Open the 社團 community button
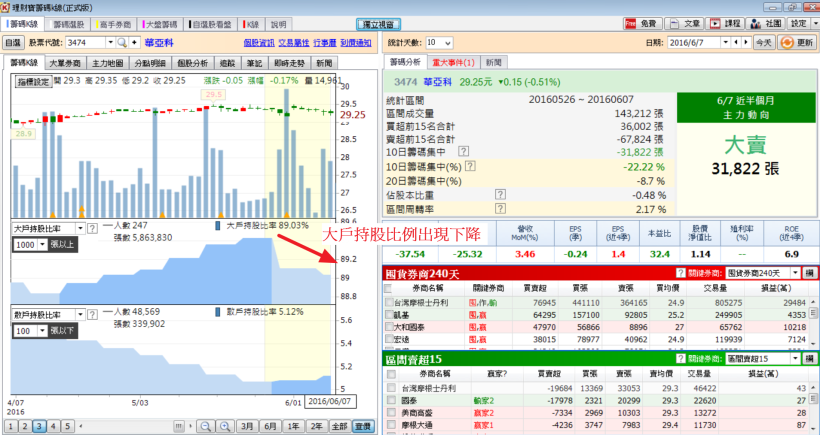This screenshot has width=820, height=435. point(767,22)
